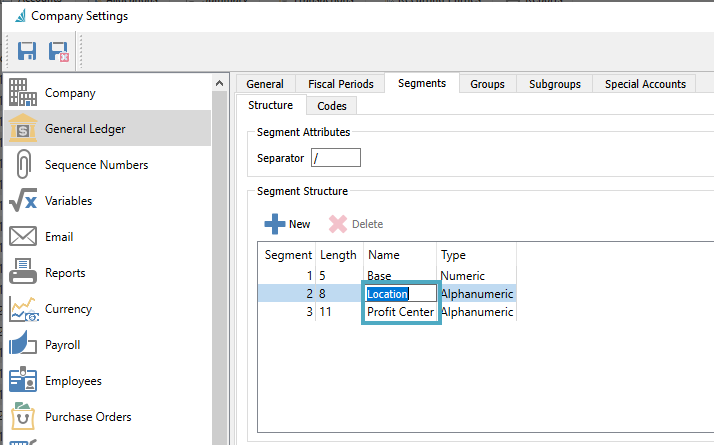Open Sequence Numbers settings

pyautogui.click(x=96, y=165)
